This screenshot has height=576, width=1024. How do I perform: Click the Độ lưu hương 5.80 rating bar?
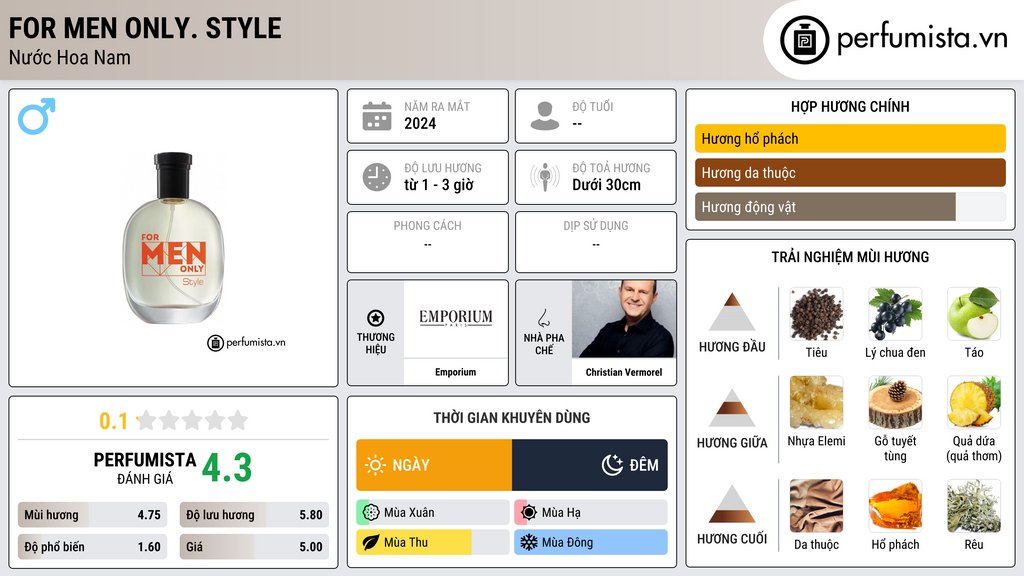pos(254,515)
